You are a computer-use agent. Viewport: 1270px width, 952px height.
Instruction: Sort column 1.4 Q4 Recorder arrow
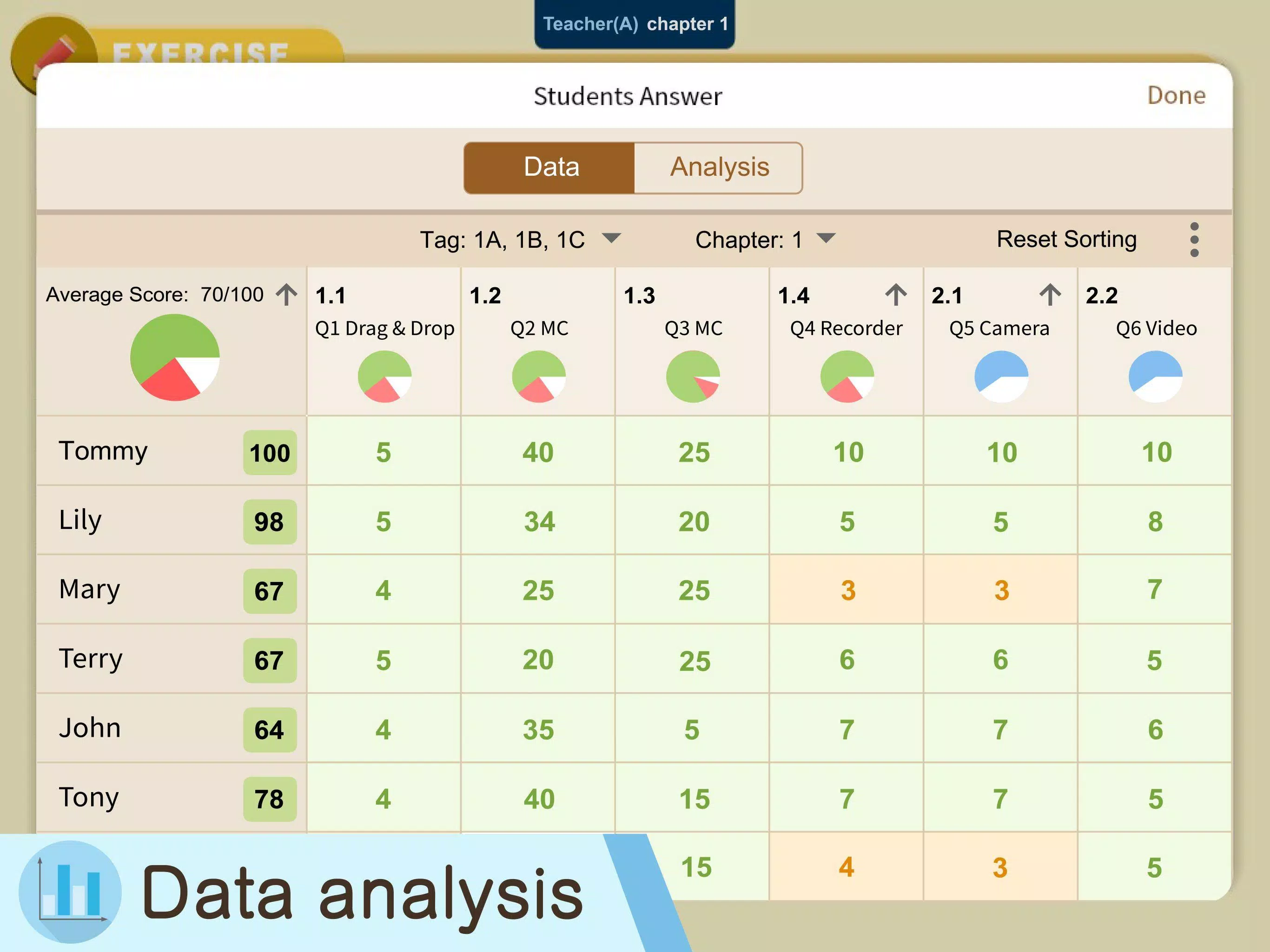click(x=896, y=295)
